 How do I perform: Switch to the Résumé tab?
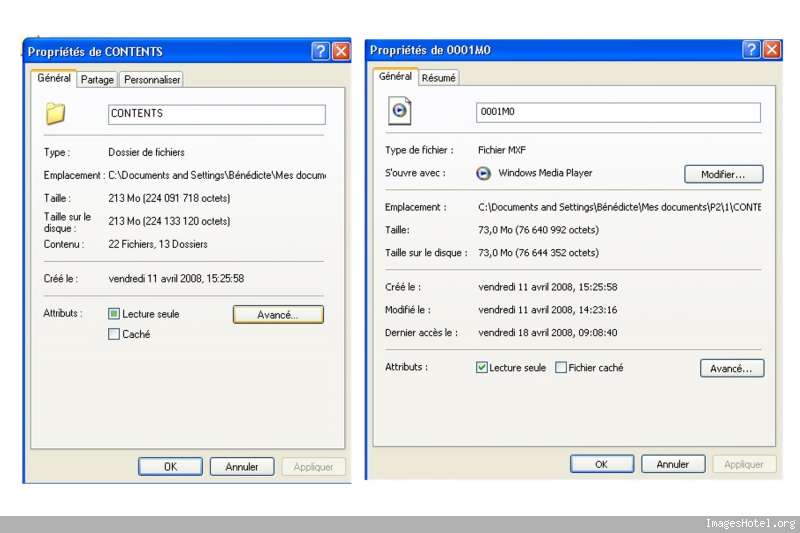tap(439, 78)
